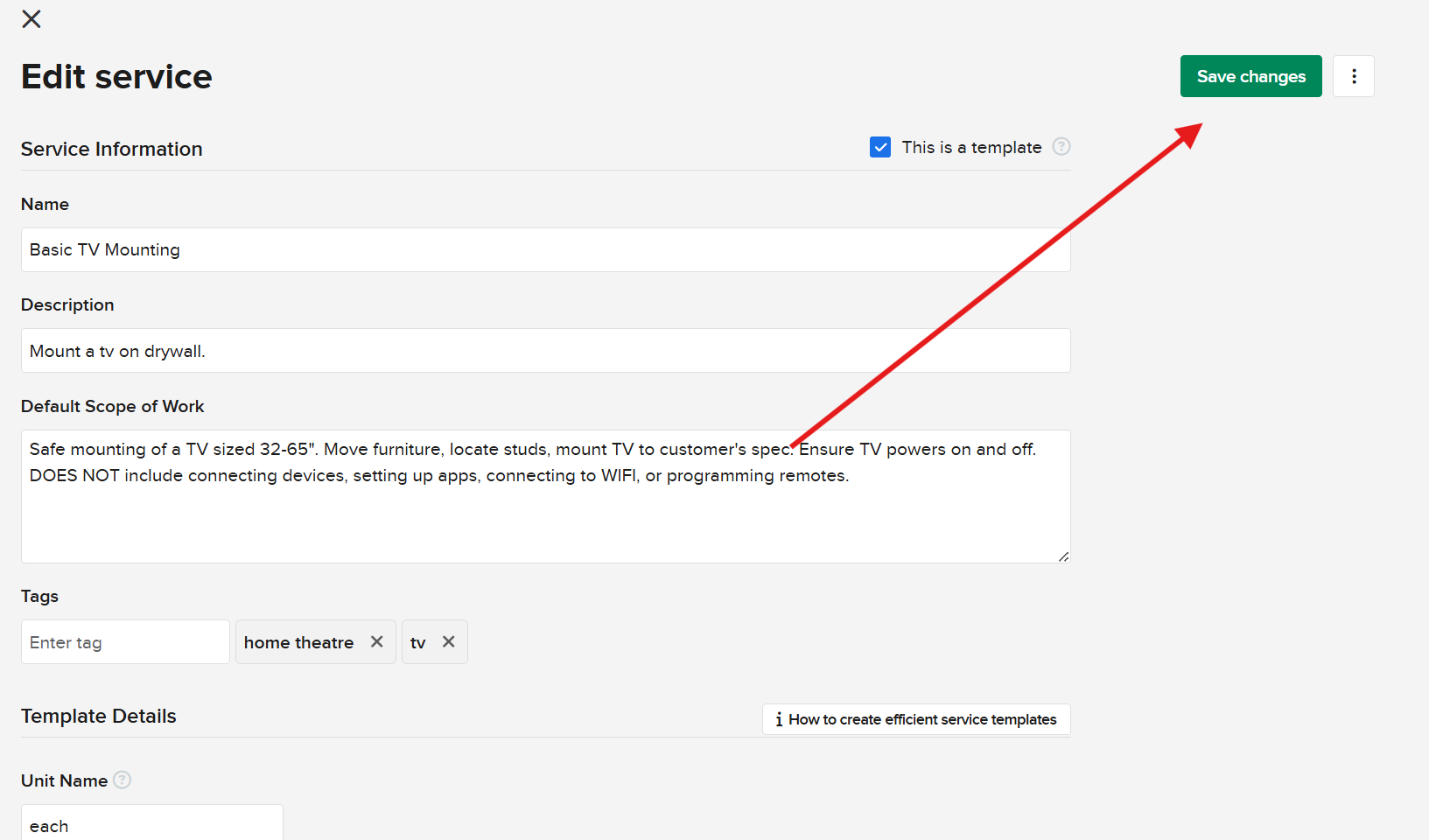Click the info 'i' icon in the templates guide button
The width and height of the screenshot is (1429, 840).
point(779,719)
